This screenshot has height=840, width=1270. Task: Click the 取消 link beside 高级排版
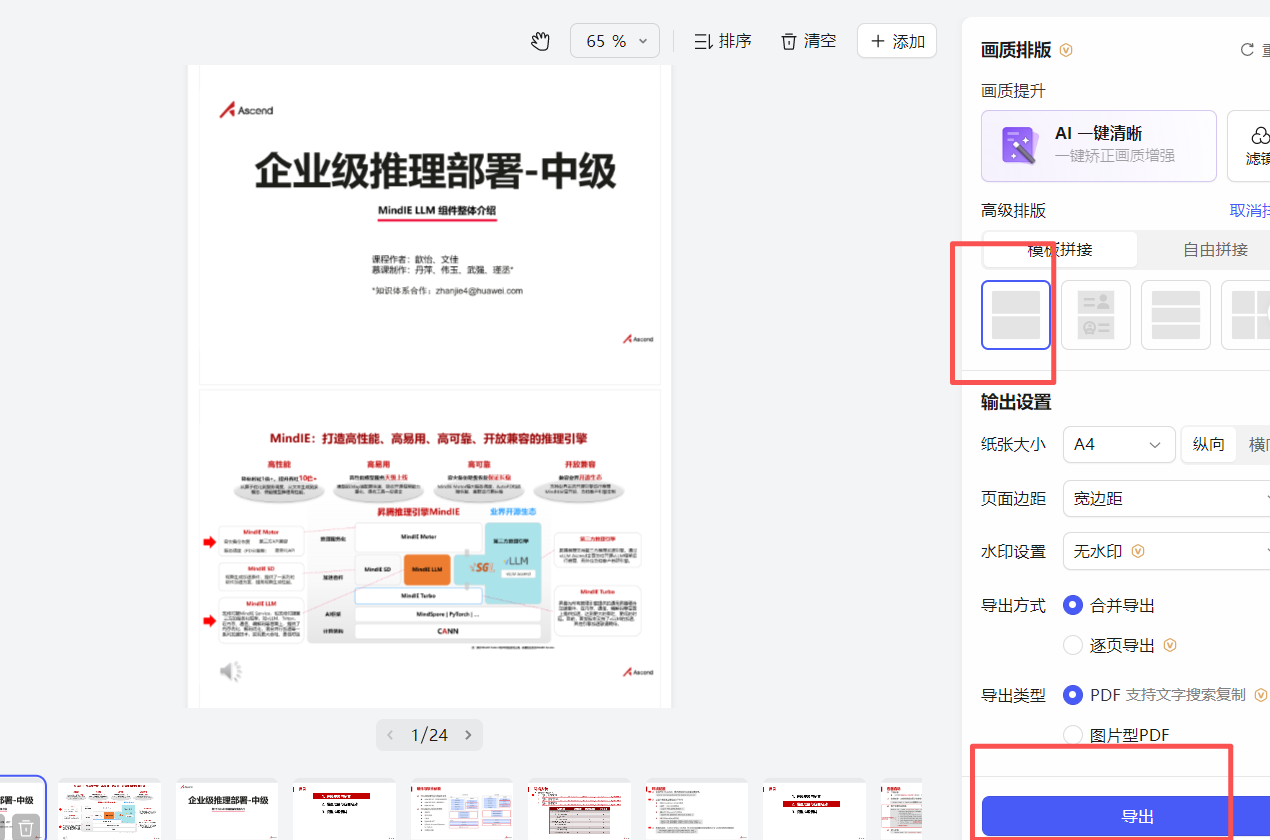tap(1249, 210)
